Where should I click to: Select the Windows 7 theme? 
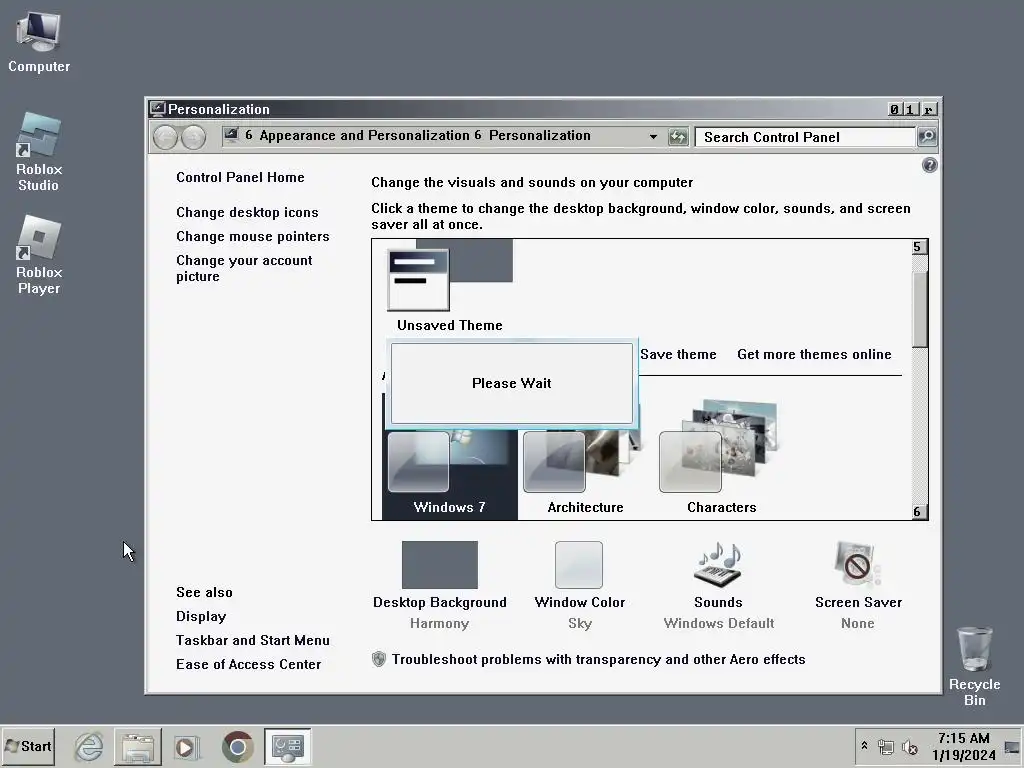tap(449, 475)
